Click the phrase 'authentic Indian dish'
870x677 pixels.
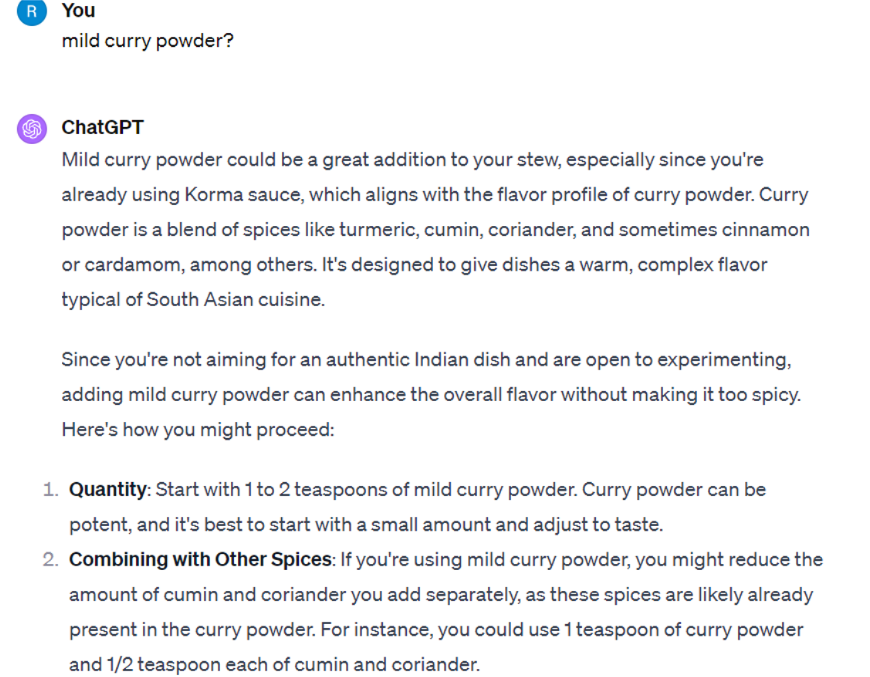pos(418,360)
